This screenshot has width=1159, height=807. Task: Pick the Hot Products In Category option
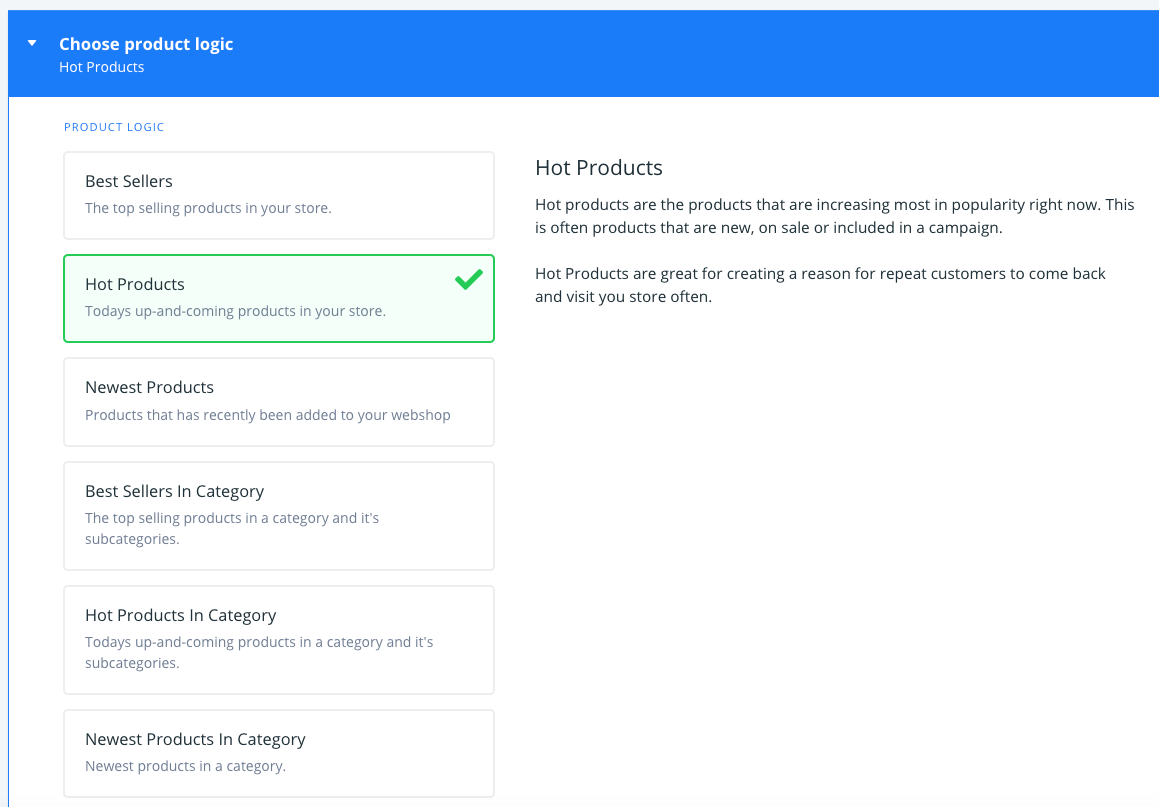pos(278,639)
